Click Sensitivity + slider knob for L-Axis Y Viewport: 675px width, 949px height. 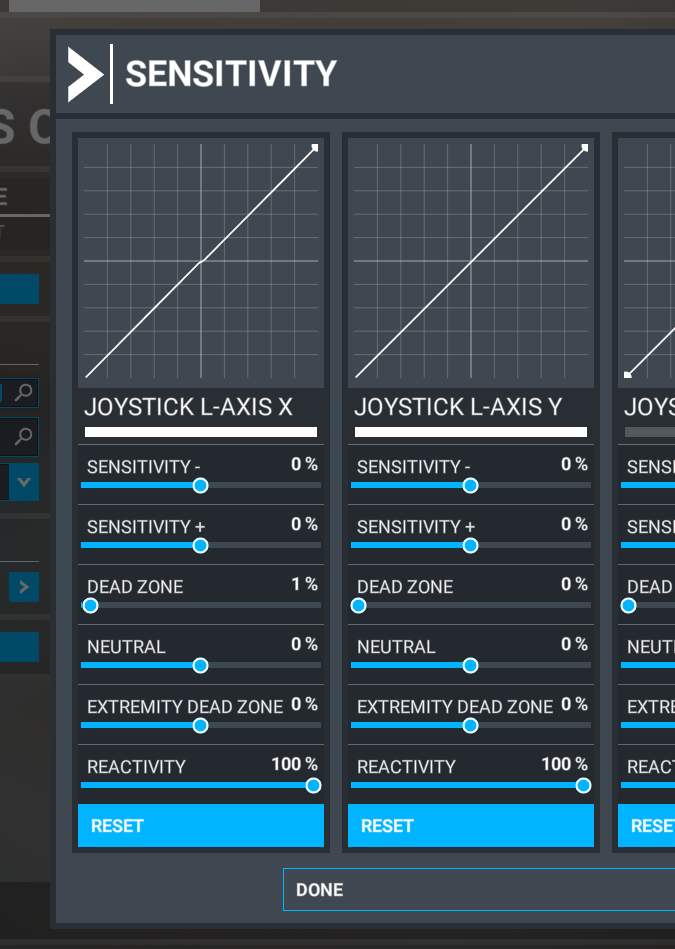pyautogui.click(x=470, y=546)
